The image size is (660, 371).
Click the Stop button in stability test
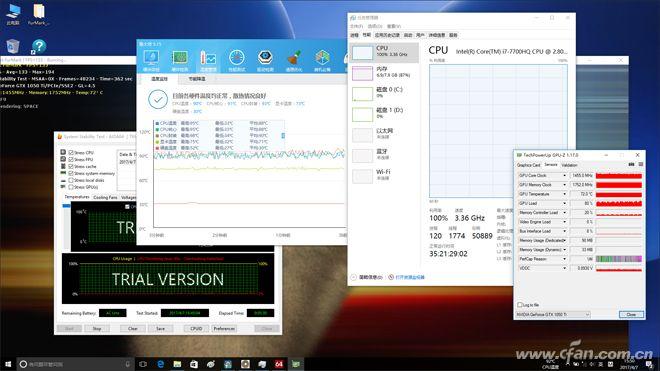click(97, 328)
